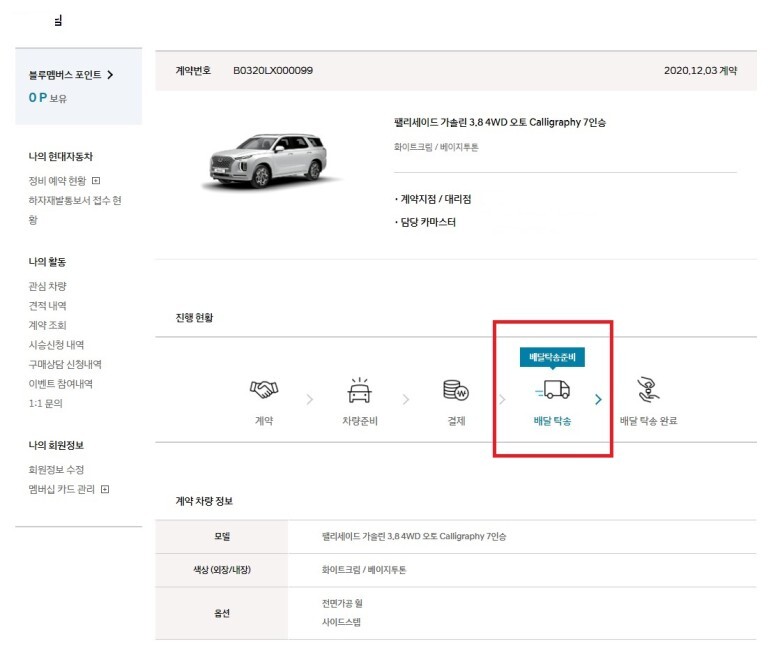Click the 0 P 보유 points value
773x655 pixels.
pos(47,98)
